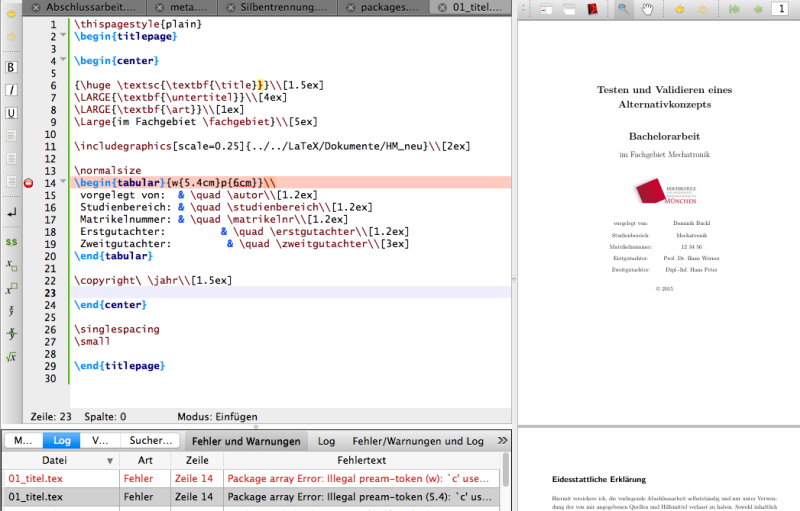The width and height of the screenshot is (800, 511).
Task: Collapse the titlepage block fold at line 2
Action: (x=63, y=35)
